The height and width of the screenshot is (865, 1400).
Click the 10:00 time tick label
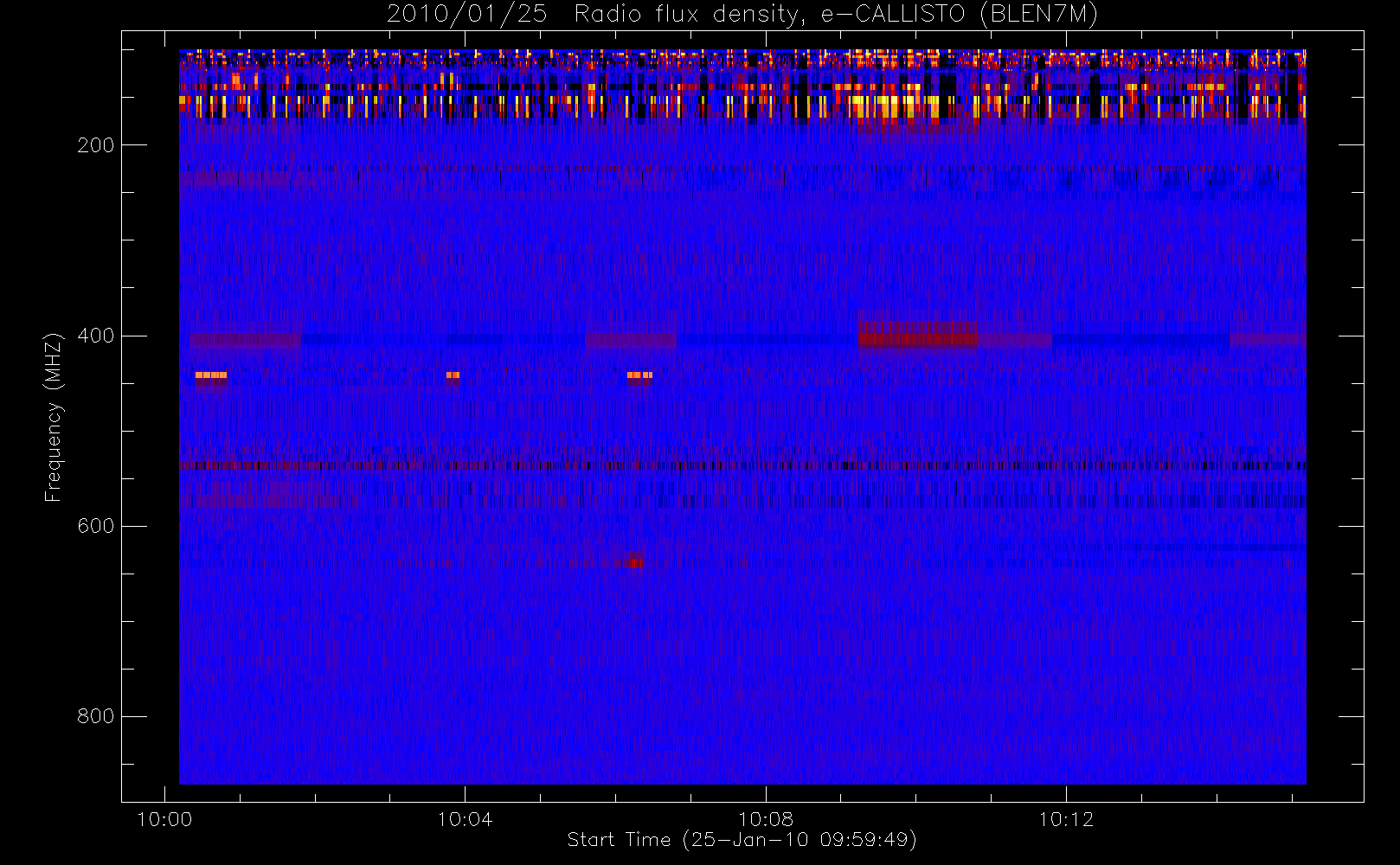tap(164, 819)
